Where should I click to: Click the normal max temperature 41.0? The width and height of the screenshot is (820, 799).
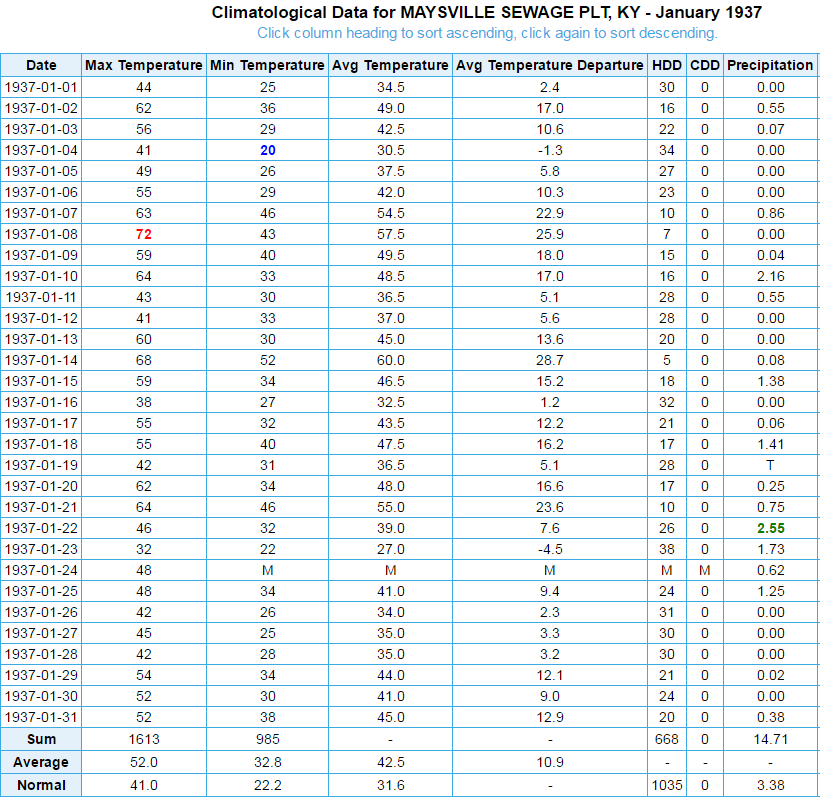(144, 785)
